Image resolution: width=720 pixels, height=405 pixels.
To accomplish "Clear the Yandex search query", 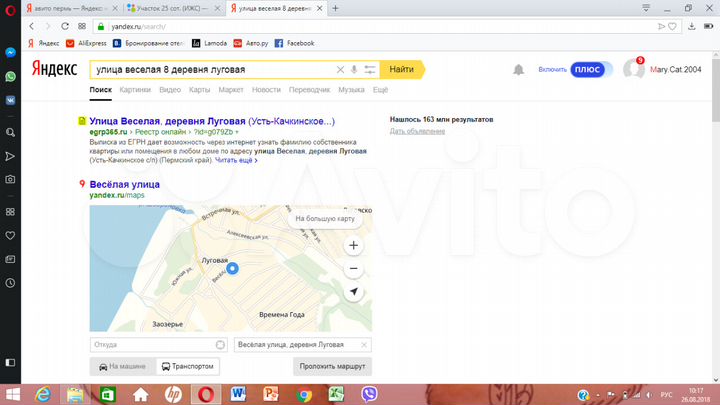I will point(340,70).
